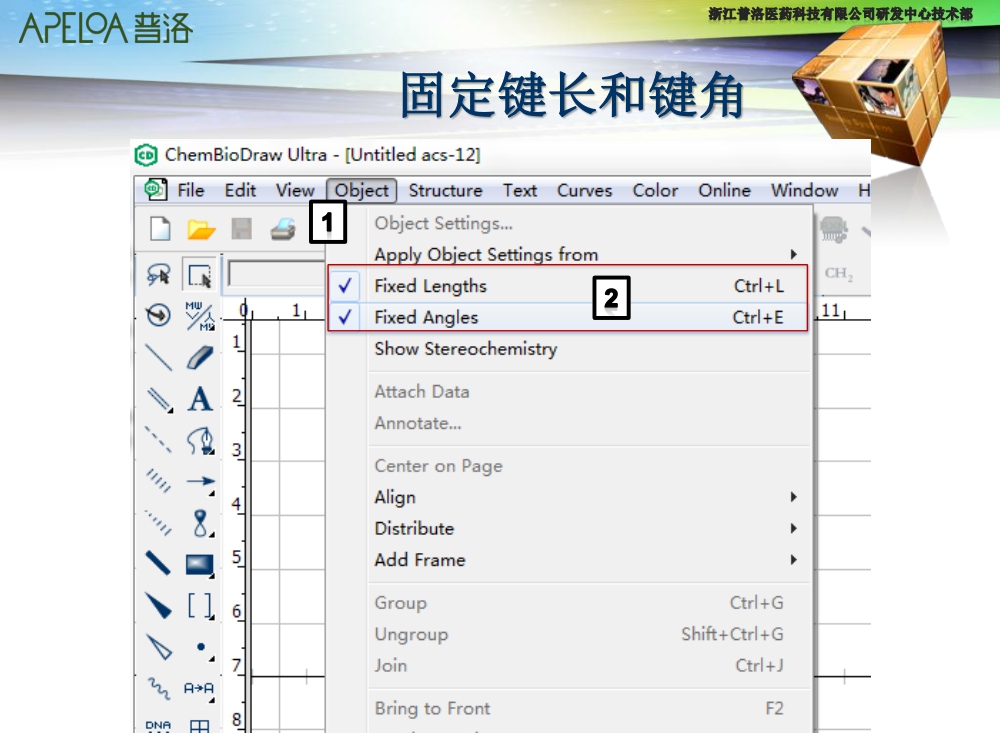Image resolution: width=1000 pixels, height=750 pixels.
Task: Uncheck the Fixed Lengths option
Action: coord(568,286)
